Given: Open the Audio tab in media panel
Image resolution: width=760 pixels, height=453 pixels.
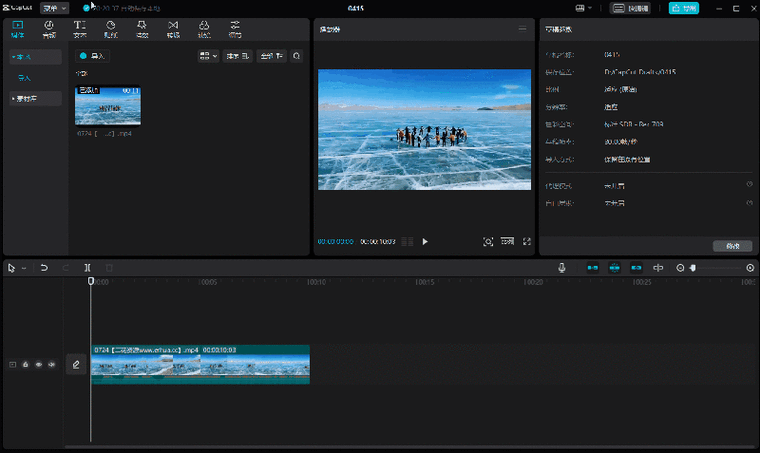Looking at the screenshot, I should point(49,28).
